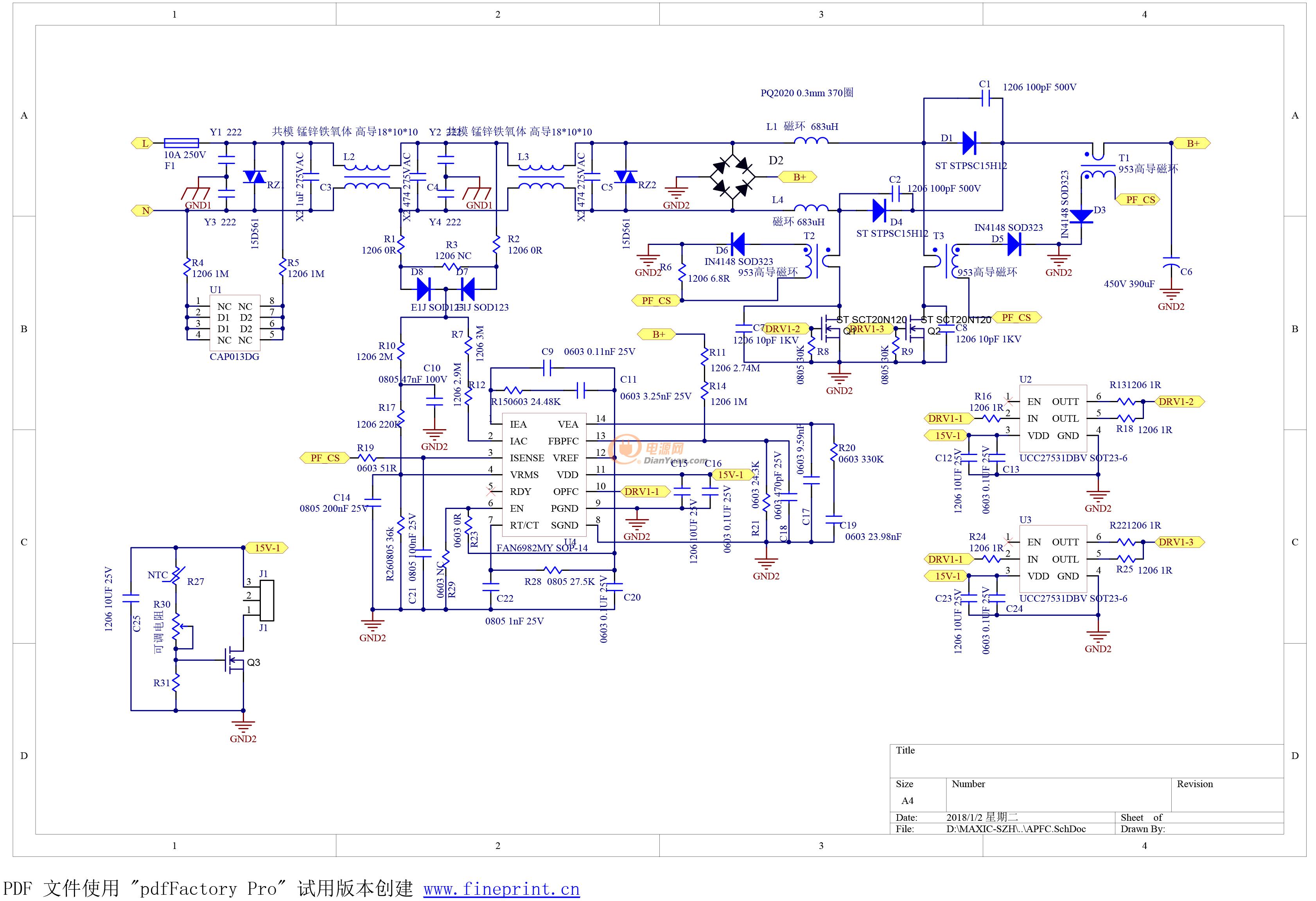Select the 15V-1 port above J1
This screenshot has height=901, width=1316.
point(266,548)
